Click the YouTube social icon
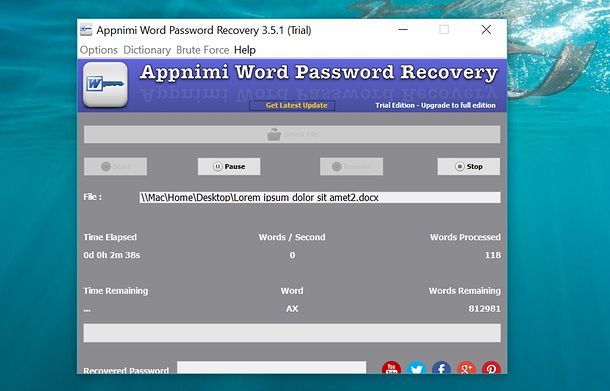 (391, 368)
